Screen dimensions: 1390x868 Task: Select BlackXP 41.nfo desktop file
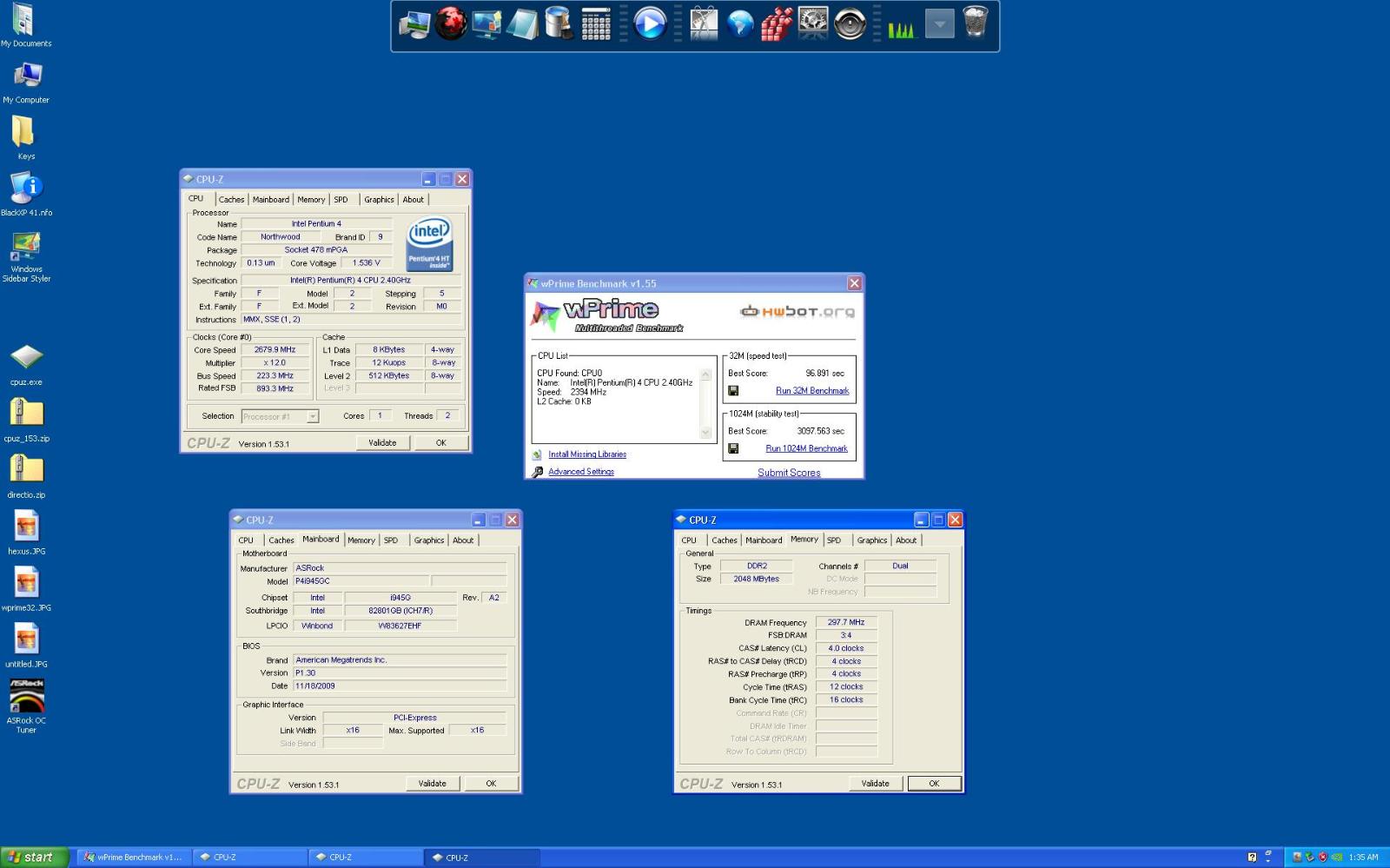pos(26,195)
